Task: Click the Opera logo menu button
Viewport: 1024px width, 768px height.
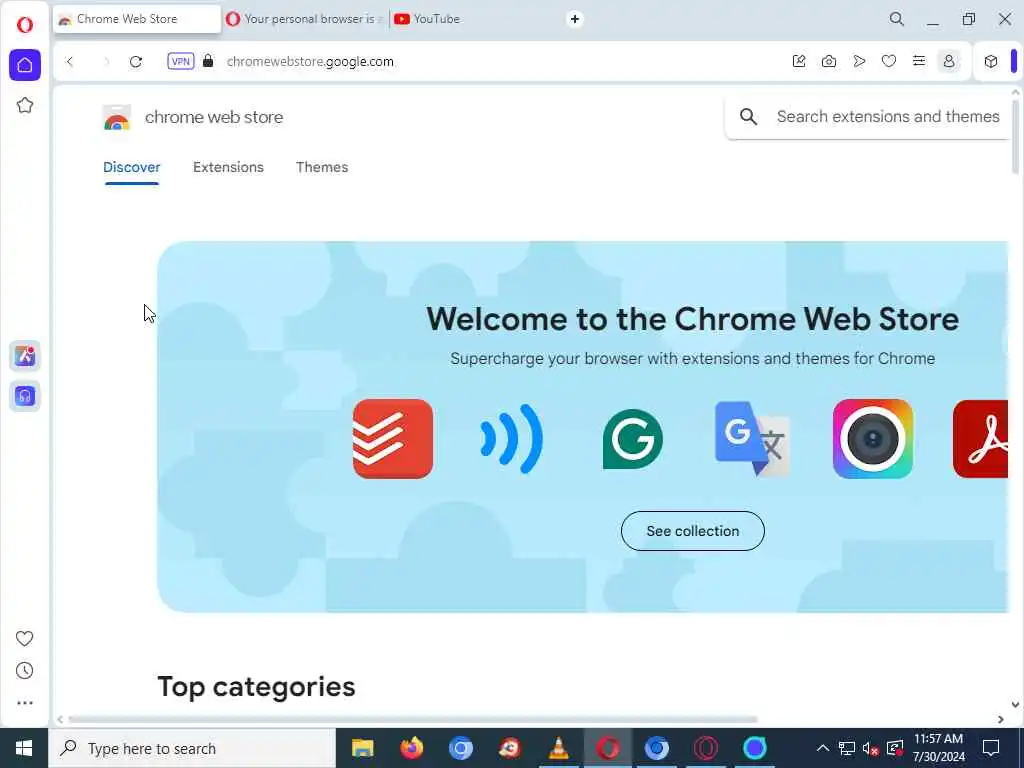Action: (25, 25)
